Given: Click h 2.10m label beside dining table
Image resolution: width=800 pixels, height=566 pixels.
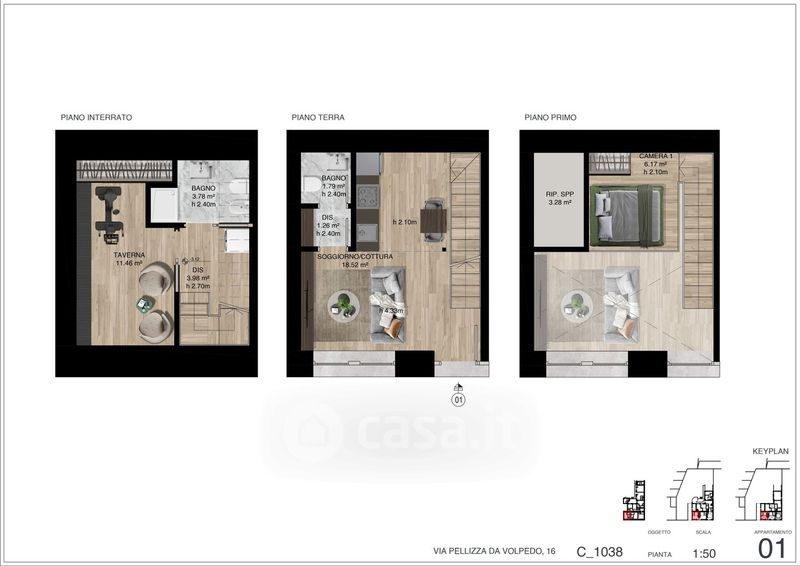Looking at the screenshot, I should (405, 222).
